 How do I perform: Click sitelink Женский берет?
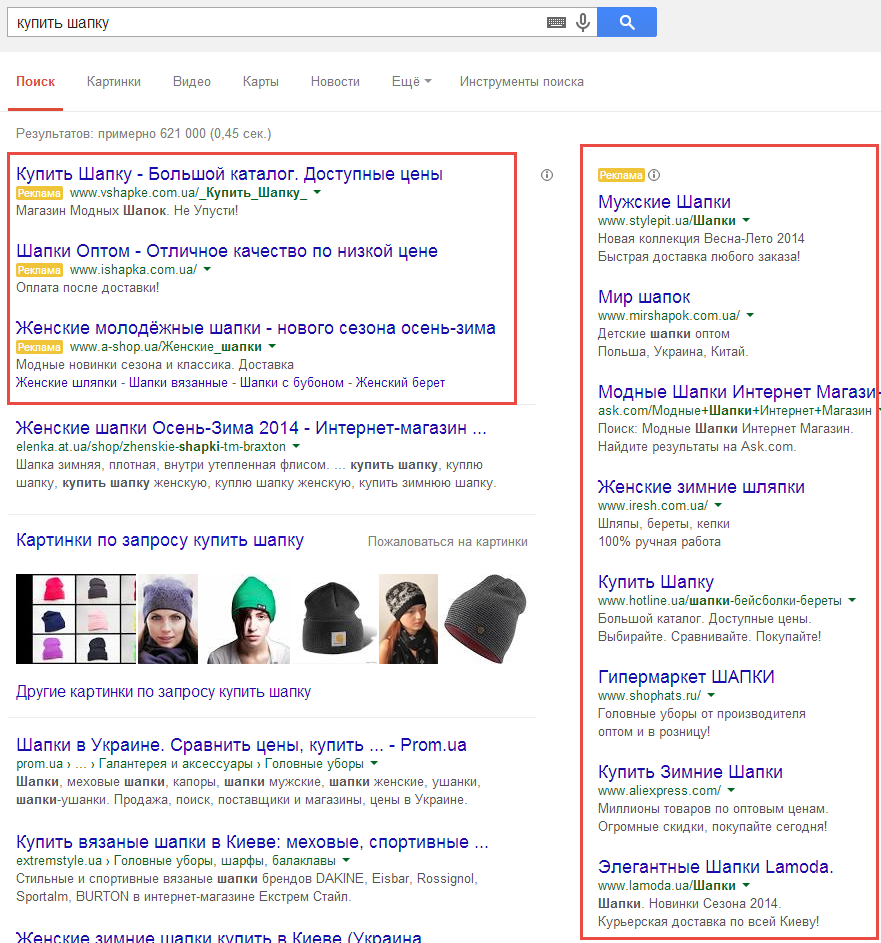[400, 382]
